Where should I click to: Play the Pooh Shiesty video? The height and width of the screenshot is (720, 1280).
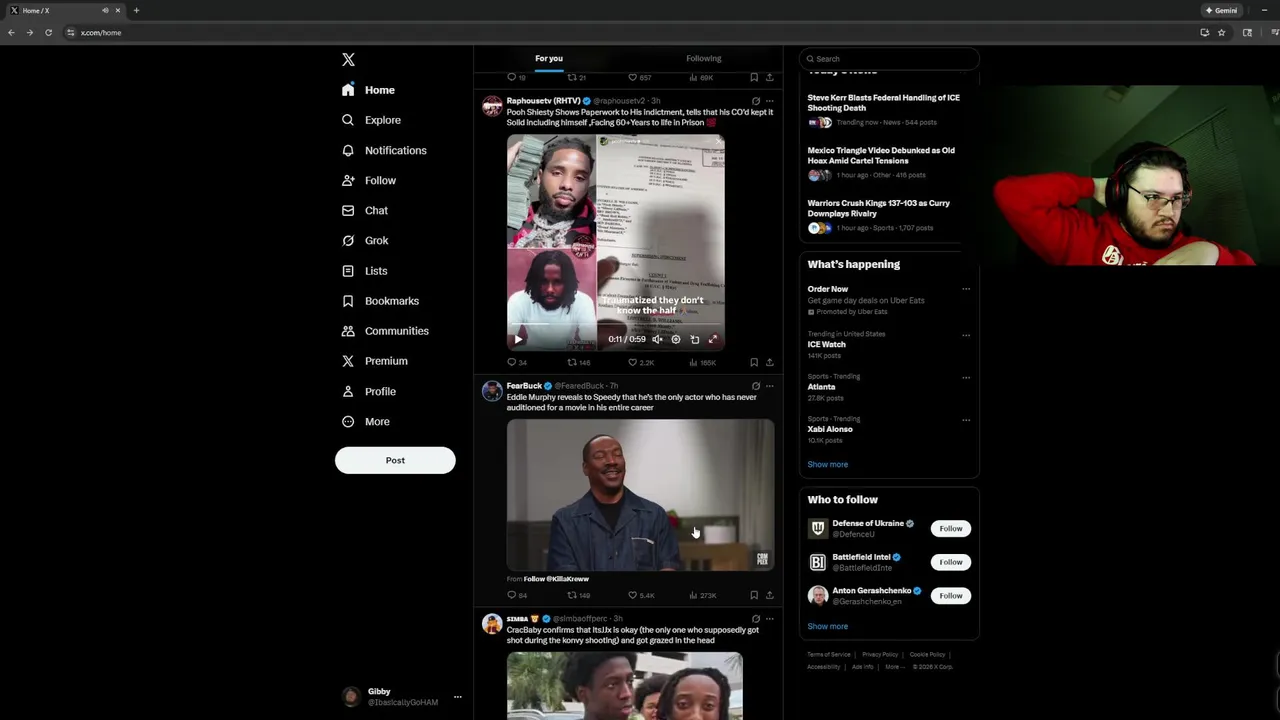click(518, 339)
